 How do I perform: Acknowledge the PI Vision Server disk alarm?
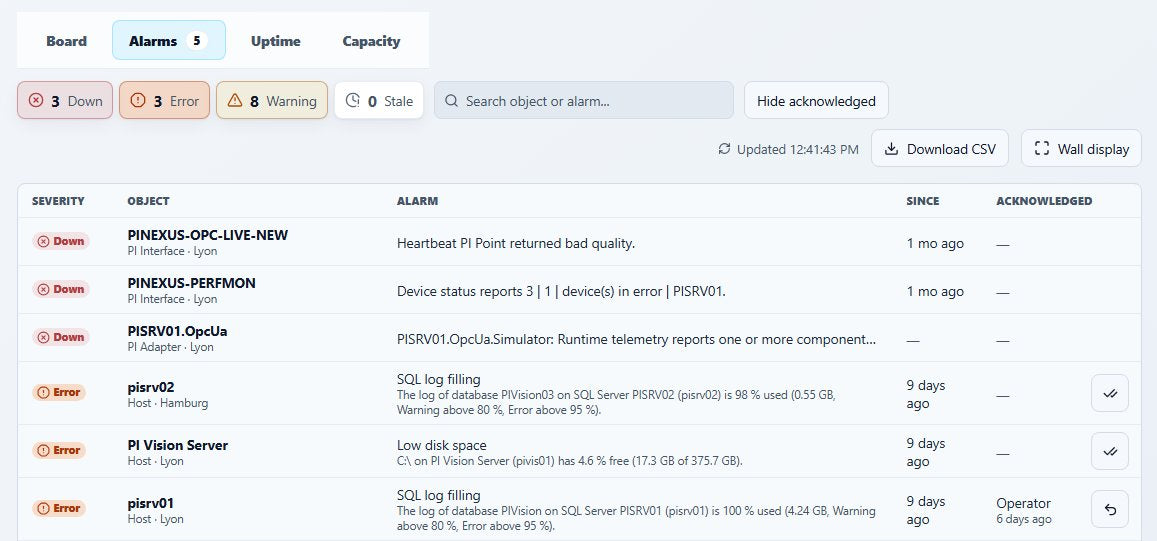pyautogui.click(x=1110, y=451)
